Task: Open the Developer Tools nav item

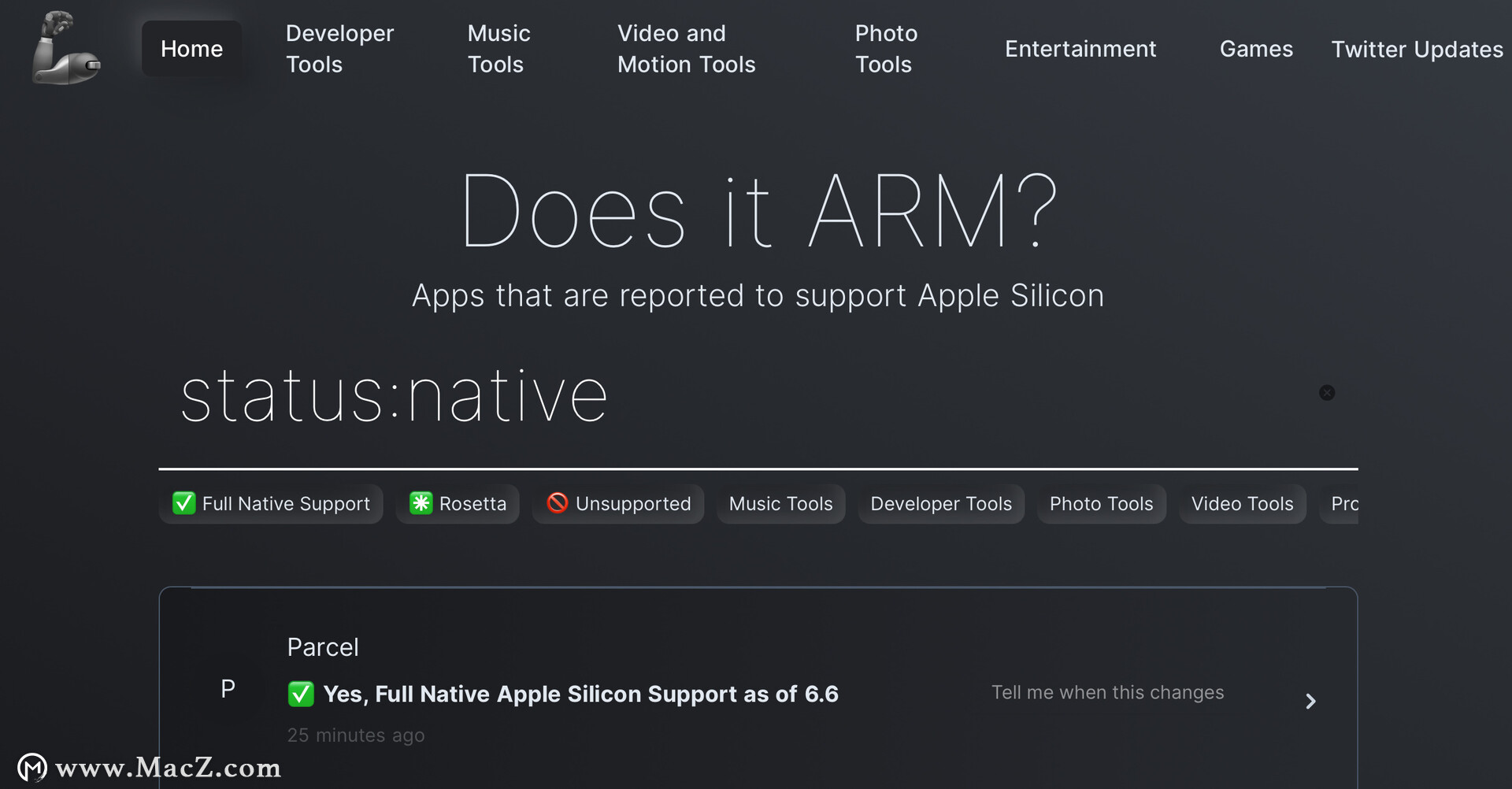Action: point(339,49)
